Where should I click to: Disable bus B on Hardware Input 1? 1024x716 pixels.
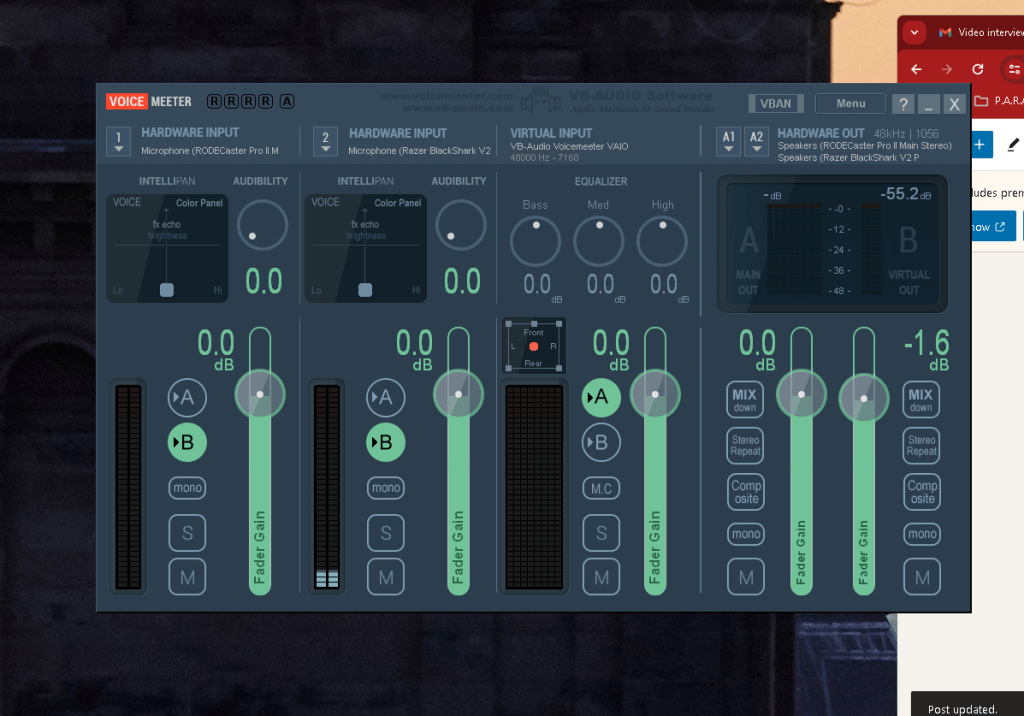pyautogui.click(x=187, y=442)
